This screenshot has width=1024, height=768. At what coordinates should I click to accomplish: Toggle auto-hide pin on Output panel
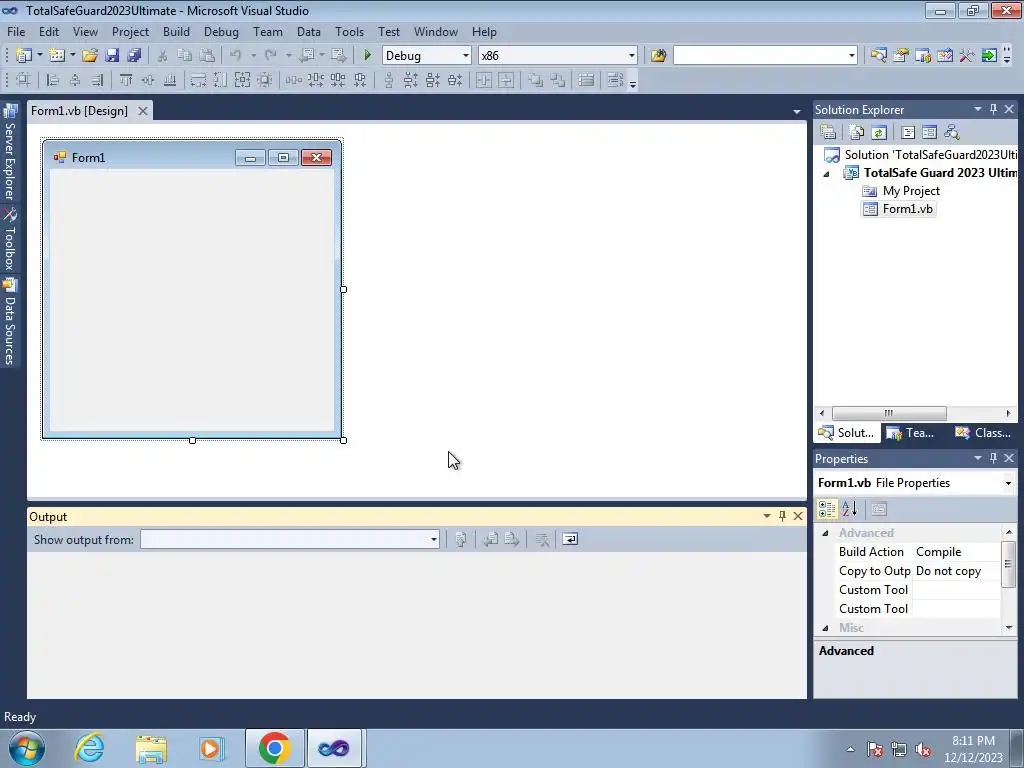(x=782, y=516)
